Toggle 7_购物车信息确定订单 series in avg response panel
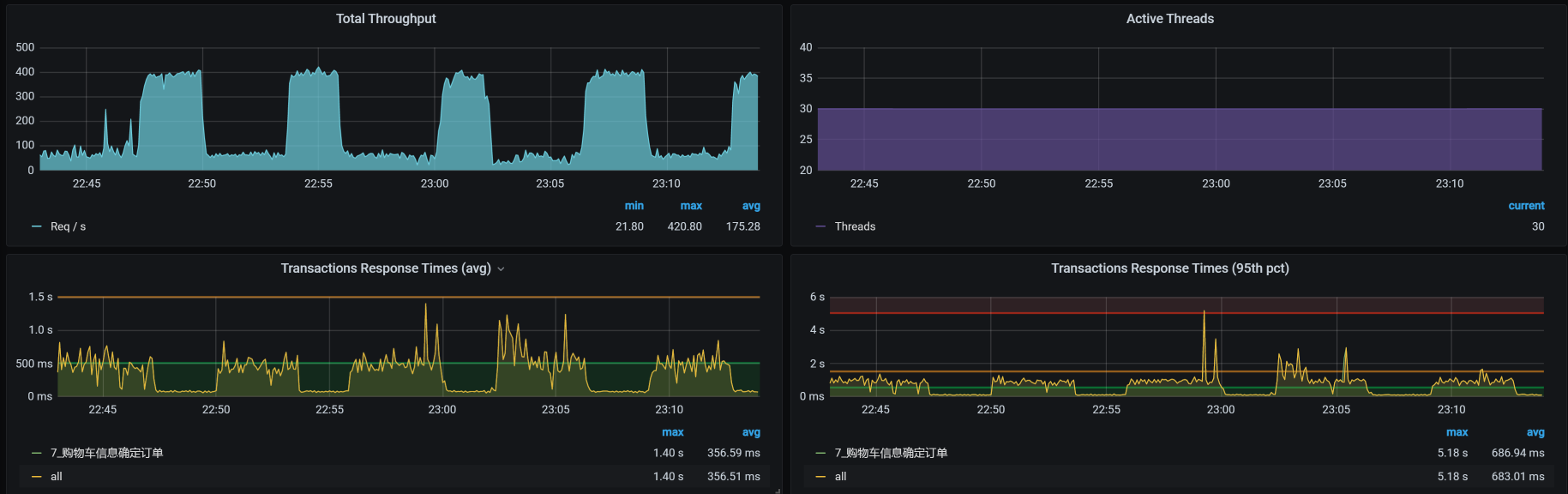 [x=106, y=453]
